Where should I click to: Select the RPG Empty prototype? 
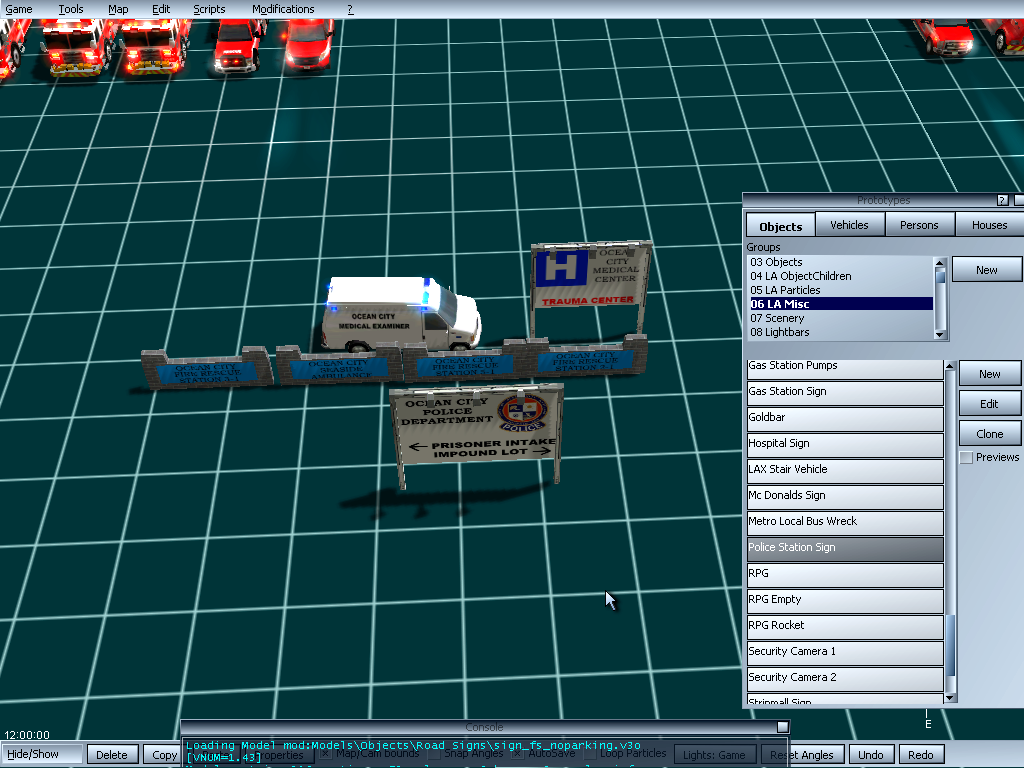pyautogui.click(x=845, y=601)
